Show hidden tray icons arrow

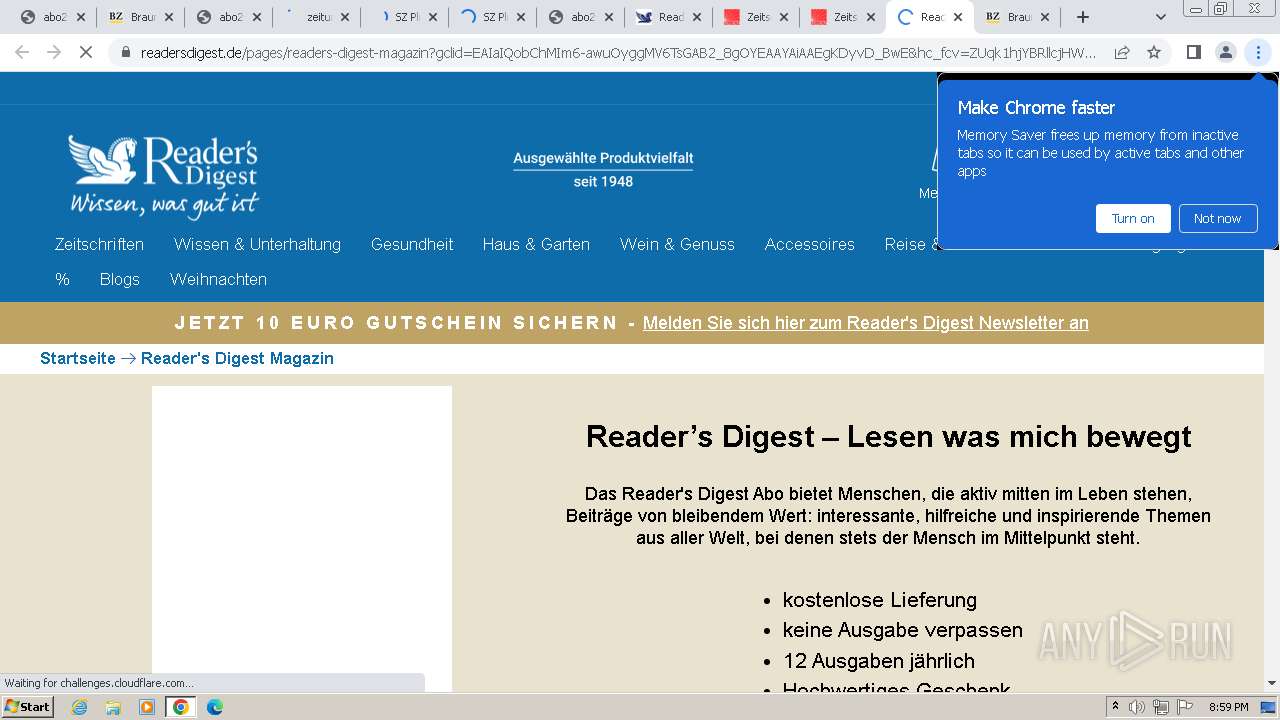pyautogui.click(x=1115, y=707)
